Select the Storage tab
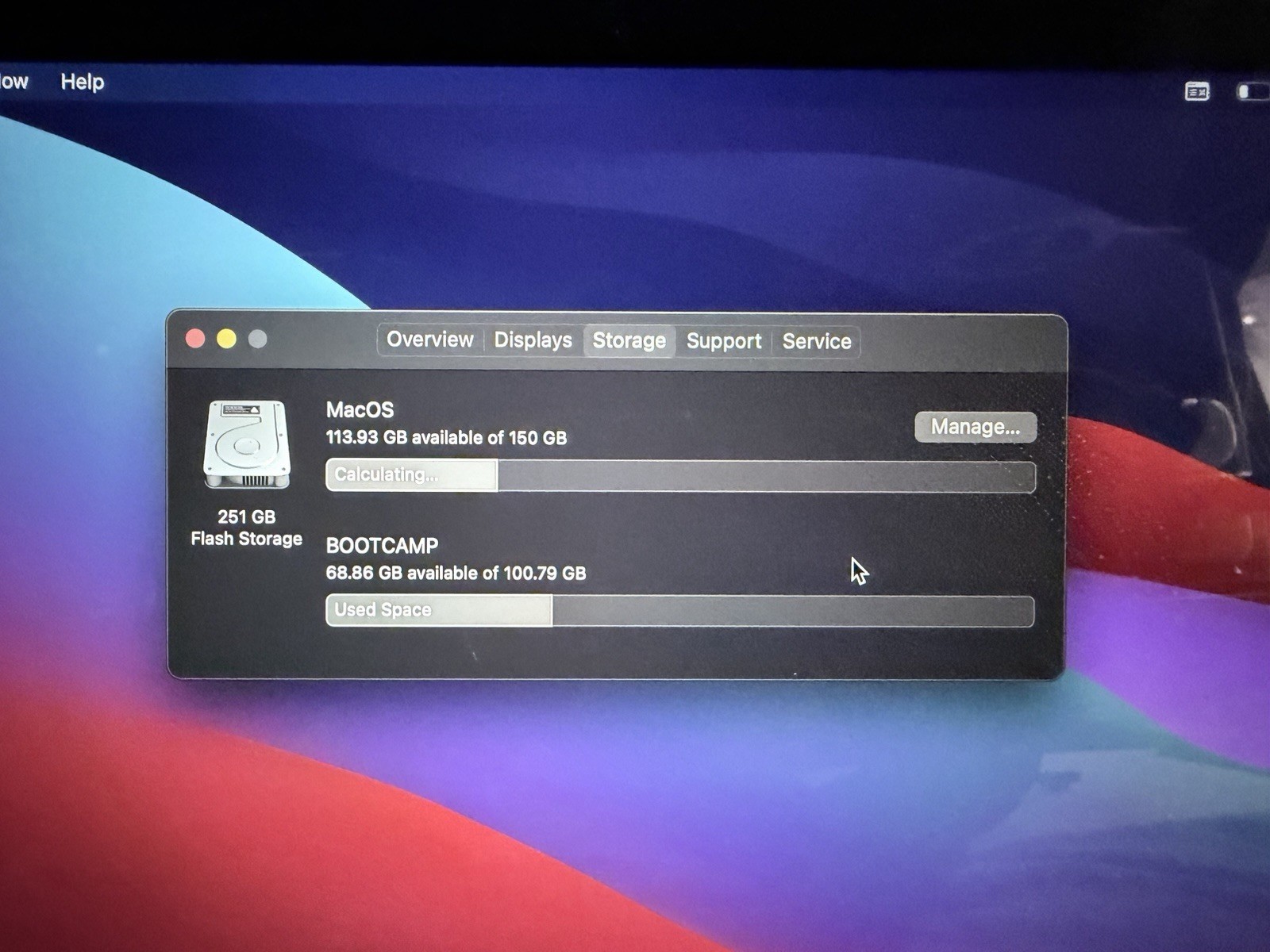 click(629, 341)
